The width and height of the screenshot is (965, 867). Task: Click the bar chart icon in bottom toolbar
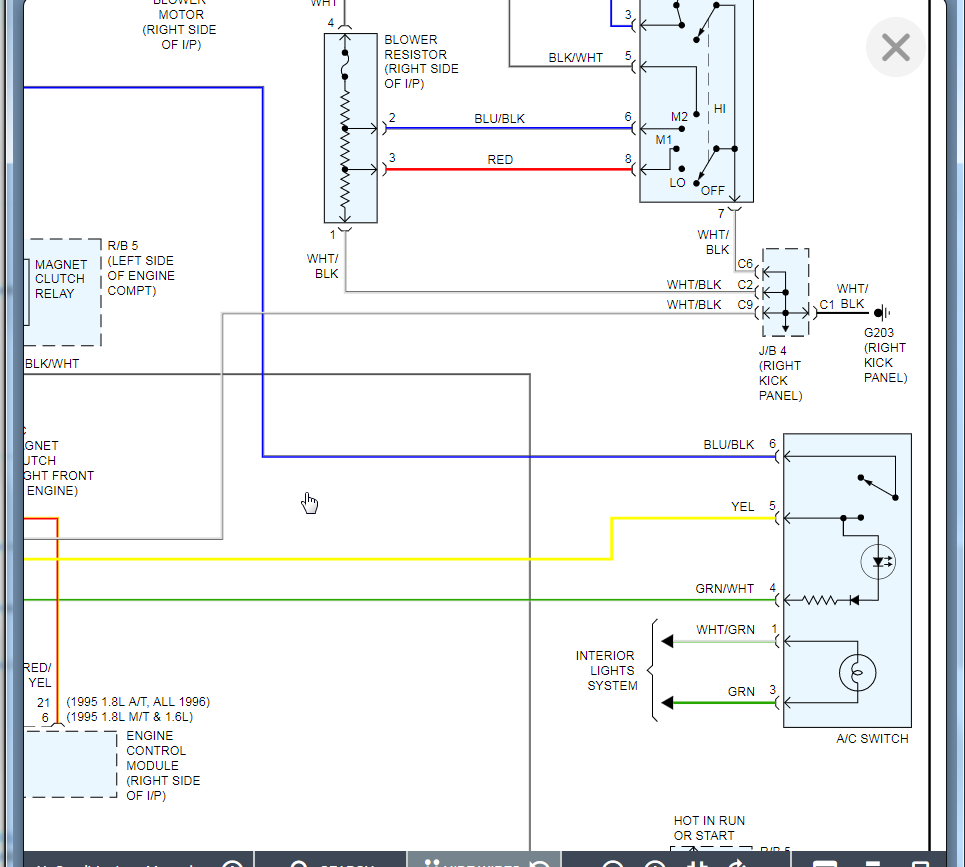coord(697,864)
